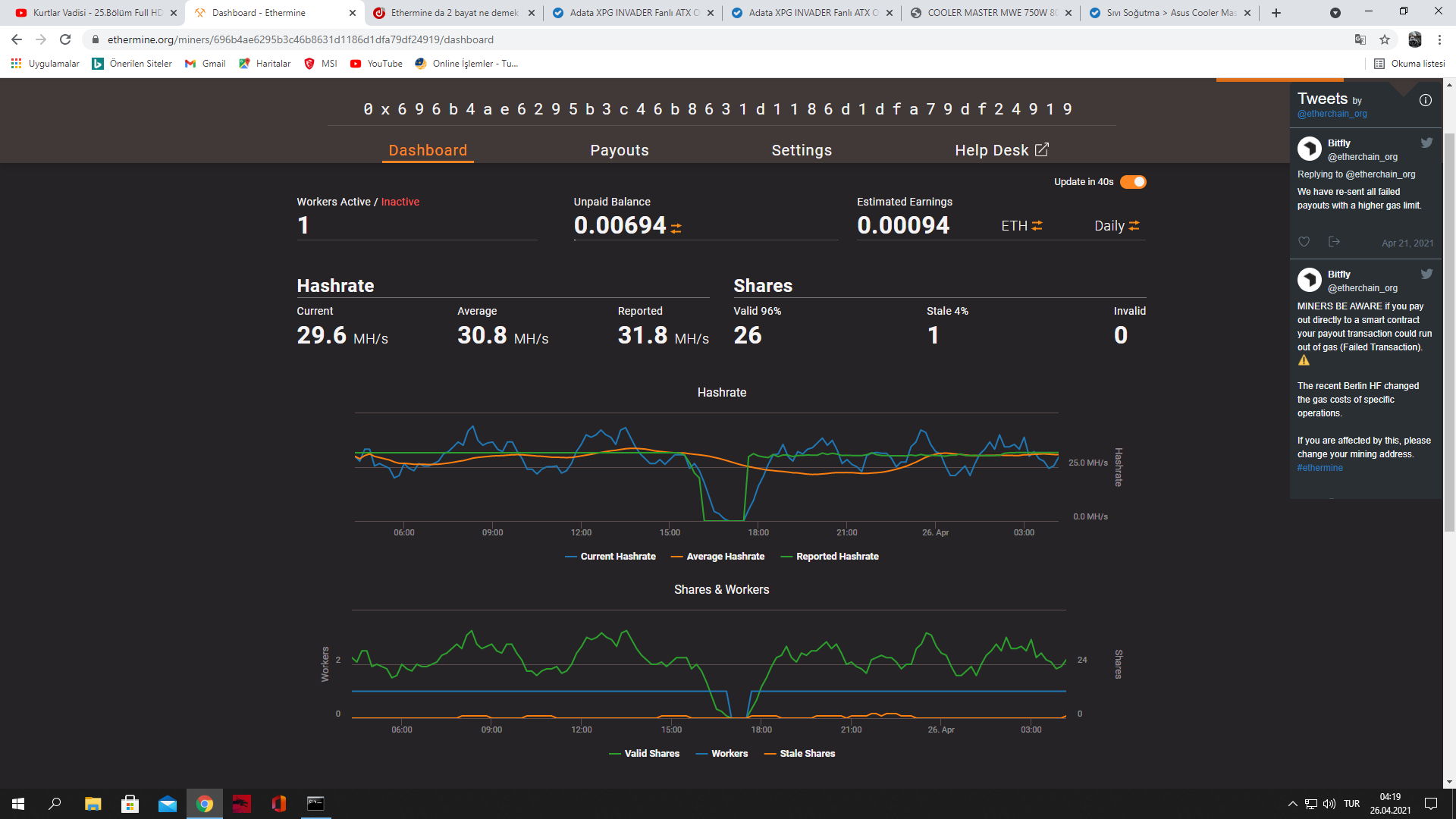Open the Payouts tab
The image size is (1456, 819).
(619, 150)
